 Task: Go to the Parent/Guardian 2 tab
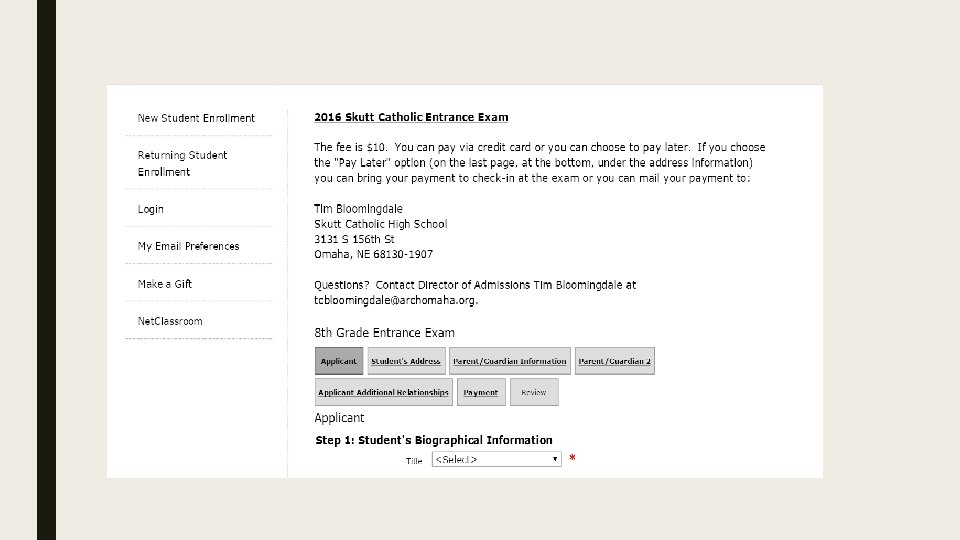[x=614, y=361]
